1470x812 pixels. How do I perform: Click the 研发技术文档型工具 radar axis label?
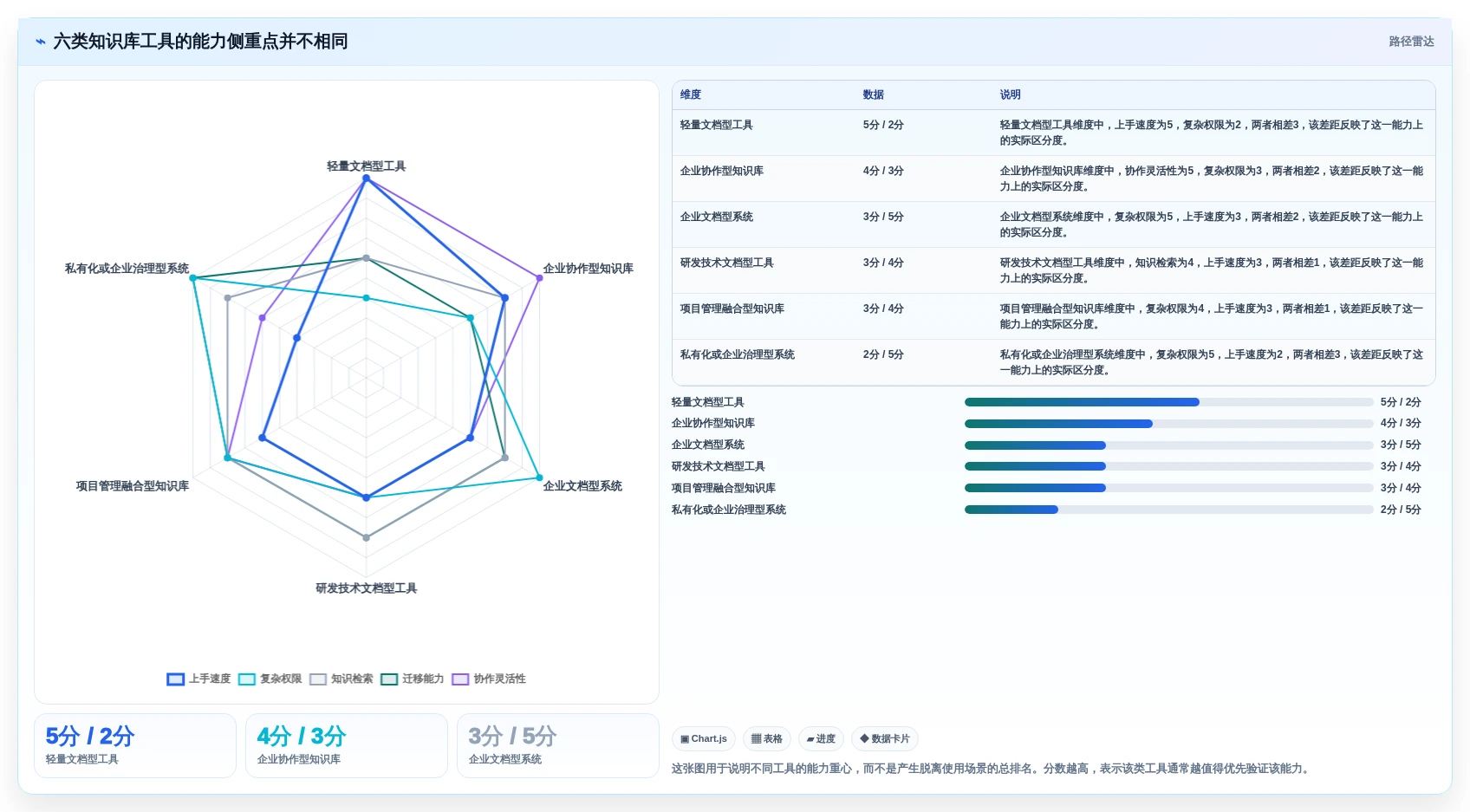click(x=366, y=588)
